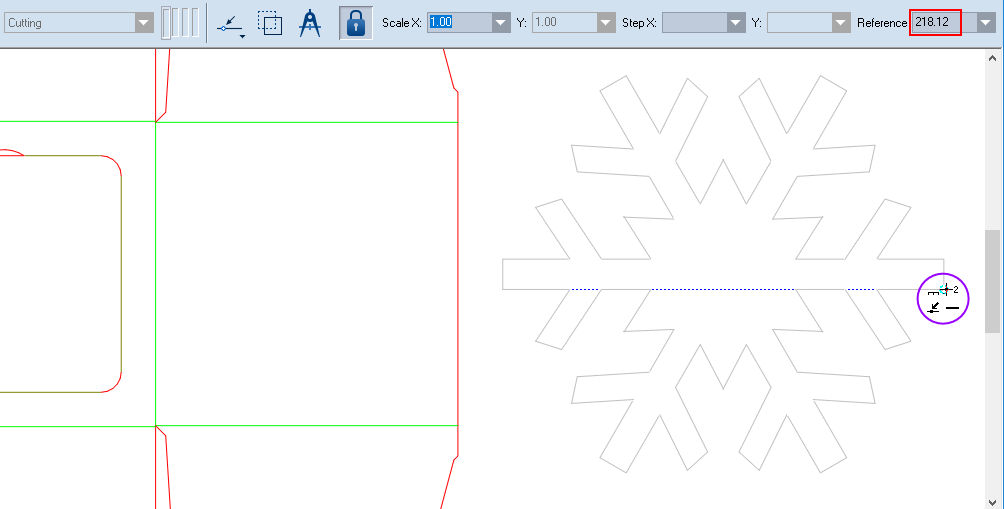Viewport: 1004px width, 509px height.
Task: Click the overlapping squares selection icon
Action: [269, 22]
